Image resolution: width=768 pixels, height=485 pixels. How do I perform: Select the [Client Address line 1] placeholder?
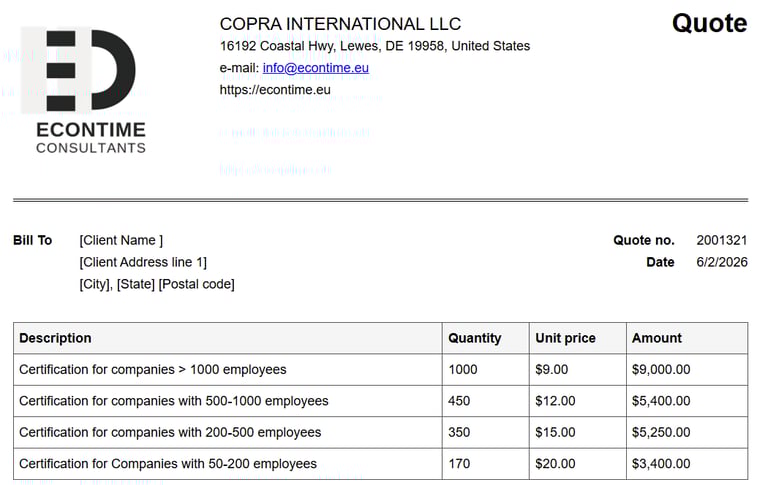tap(143, 262)
